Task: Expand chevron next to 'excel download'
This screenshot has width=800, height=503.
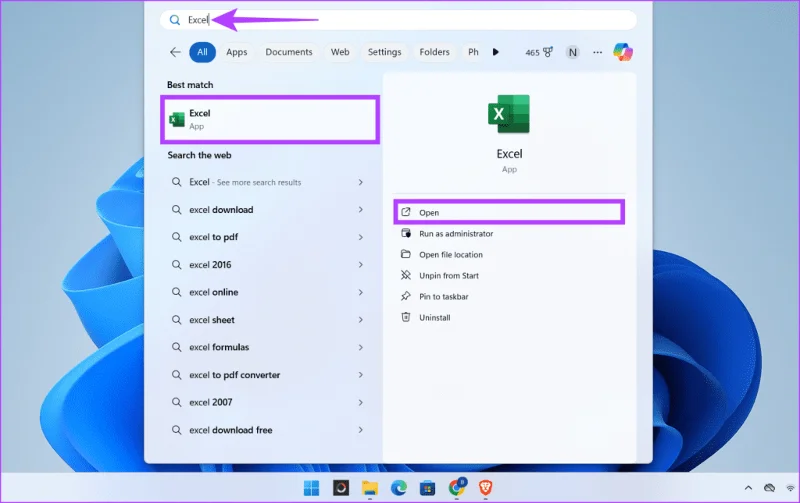Action: click(x=361, y=210)
